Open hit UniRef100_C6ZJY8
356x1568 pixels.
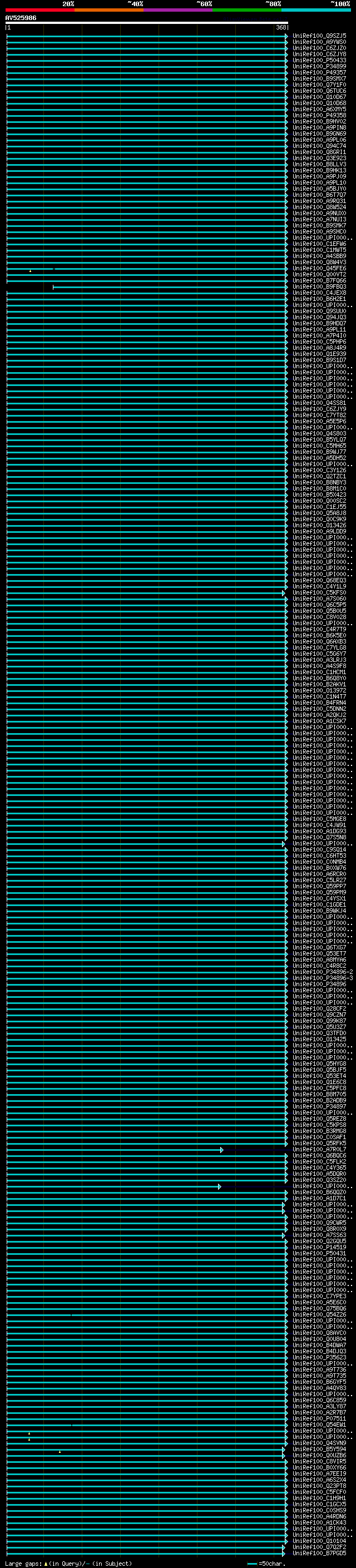[x=319, y=54]
